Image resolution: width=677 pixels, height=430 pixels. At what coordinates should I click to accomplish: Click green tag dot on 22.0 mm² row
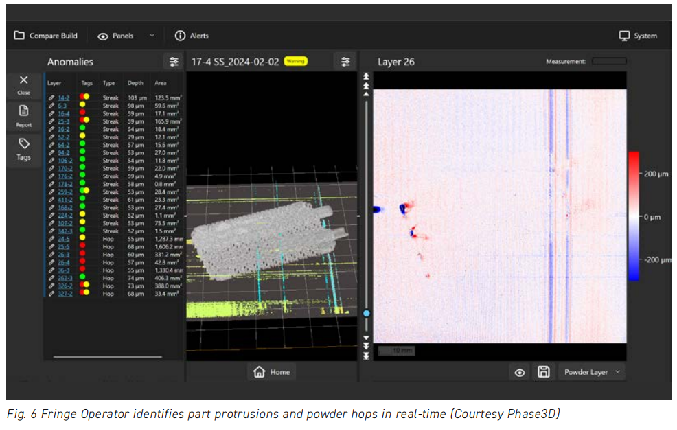(x=82, y=167)
